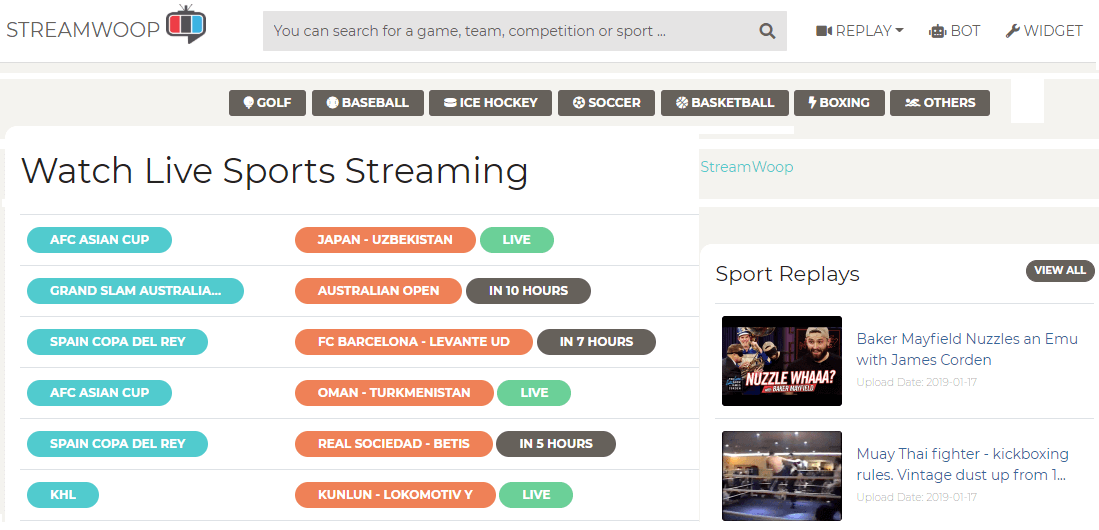Click the wrench icon beside Widget
This screenshot has width=1099, height=530.
point(1012,31)
